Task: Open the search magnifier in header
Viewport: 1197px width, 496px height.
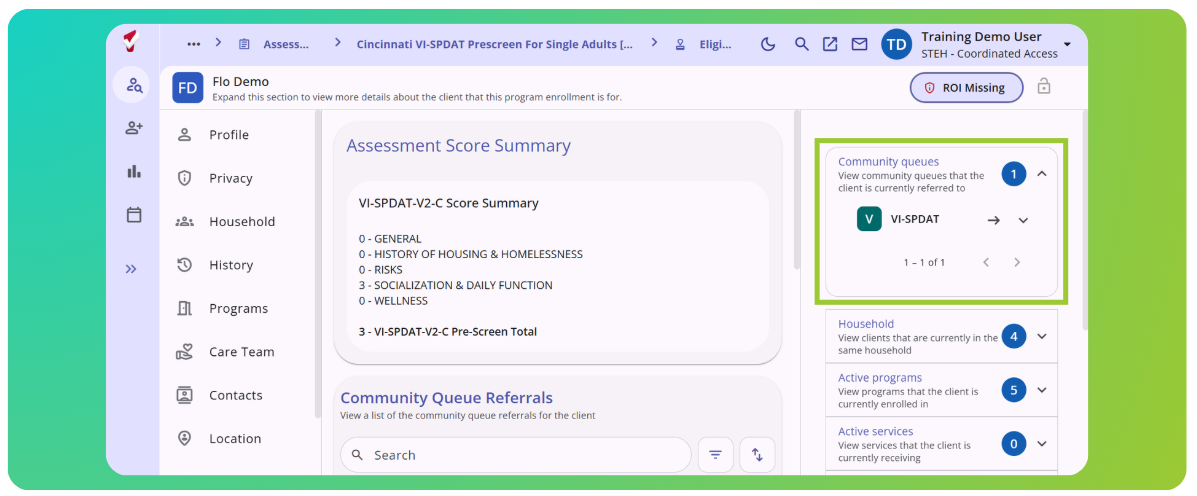Action: click(801, 44)
